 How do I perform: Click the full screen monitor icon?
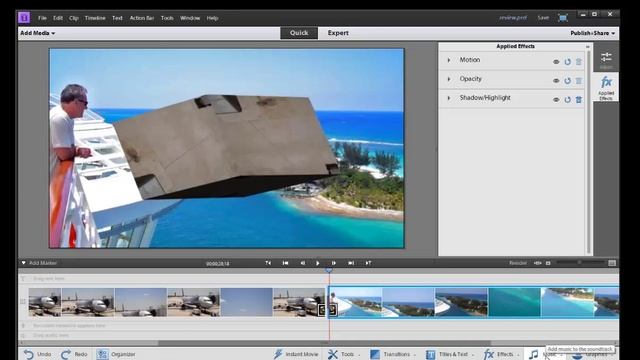[x=563, y=18]
